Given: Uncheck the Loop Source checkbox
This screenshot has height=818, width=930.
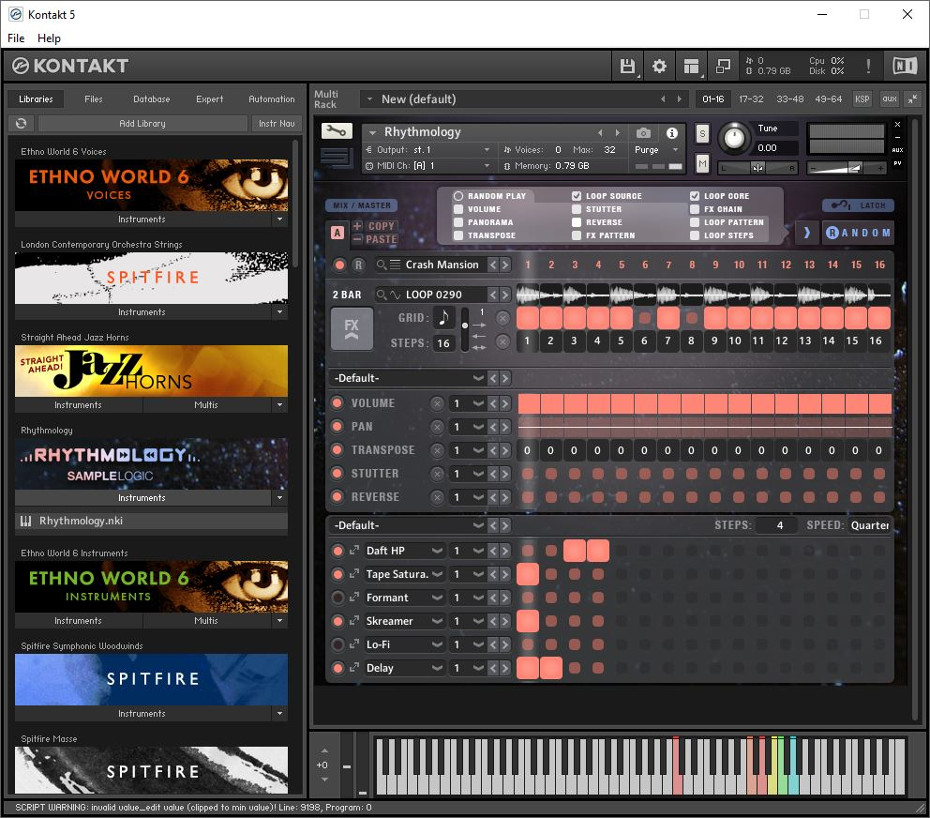Looking at the screenshot, I should coord(577,196).
